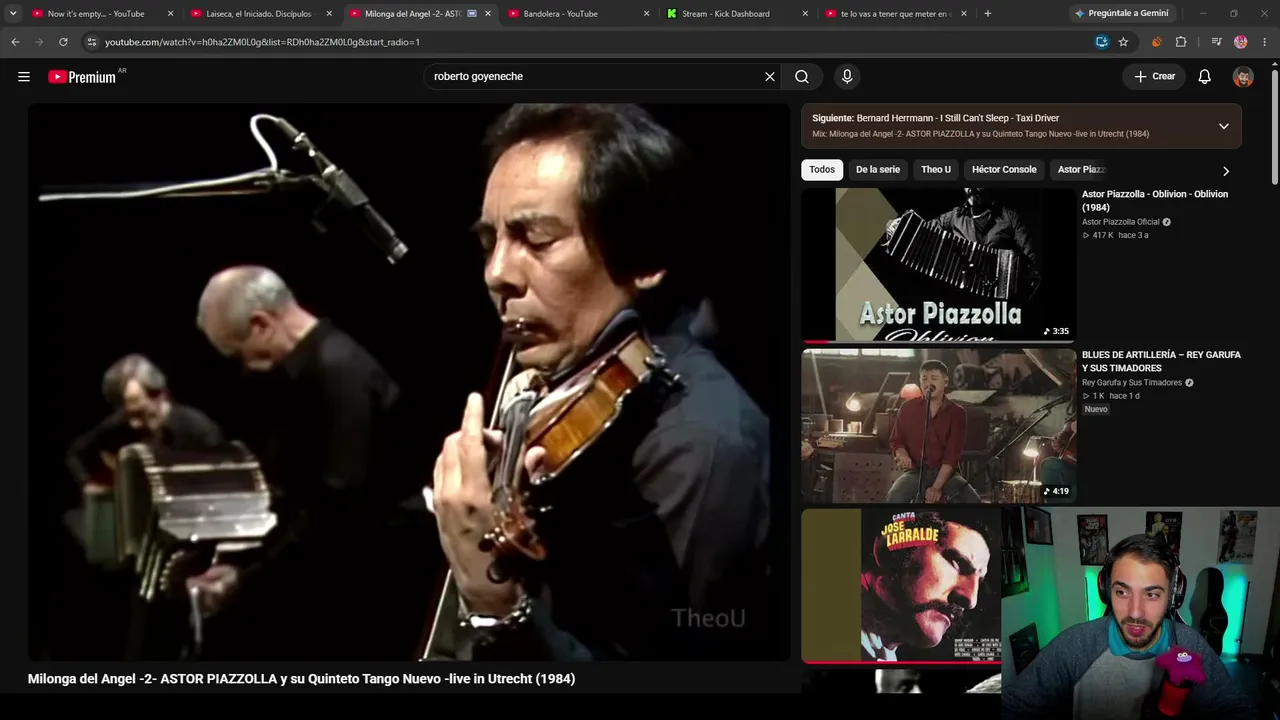The height and width of the screenshot is (720, 1280).
Task: Clear the search text with the X
Action: click(770, 77)
